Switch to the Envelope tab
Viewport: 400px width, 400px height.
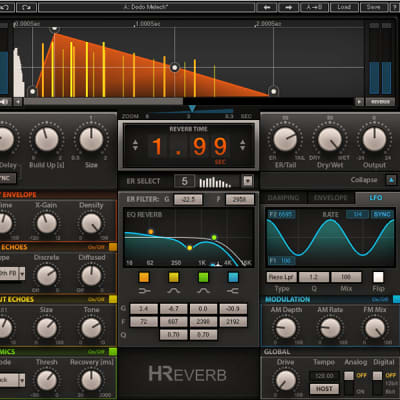330,198
